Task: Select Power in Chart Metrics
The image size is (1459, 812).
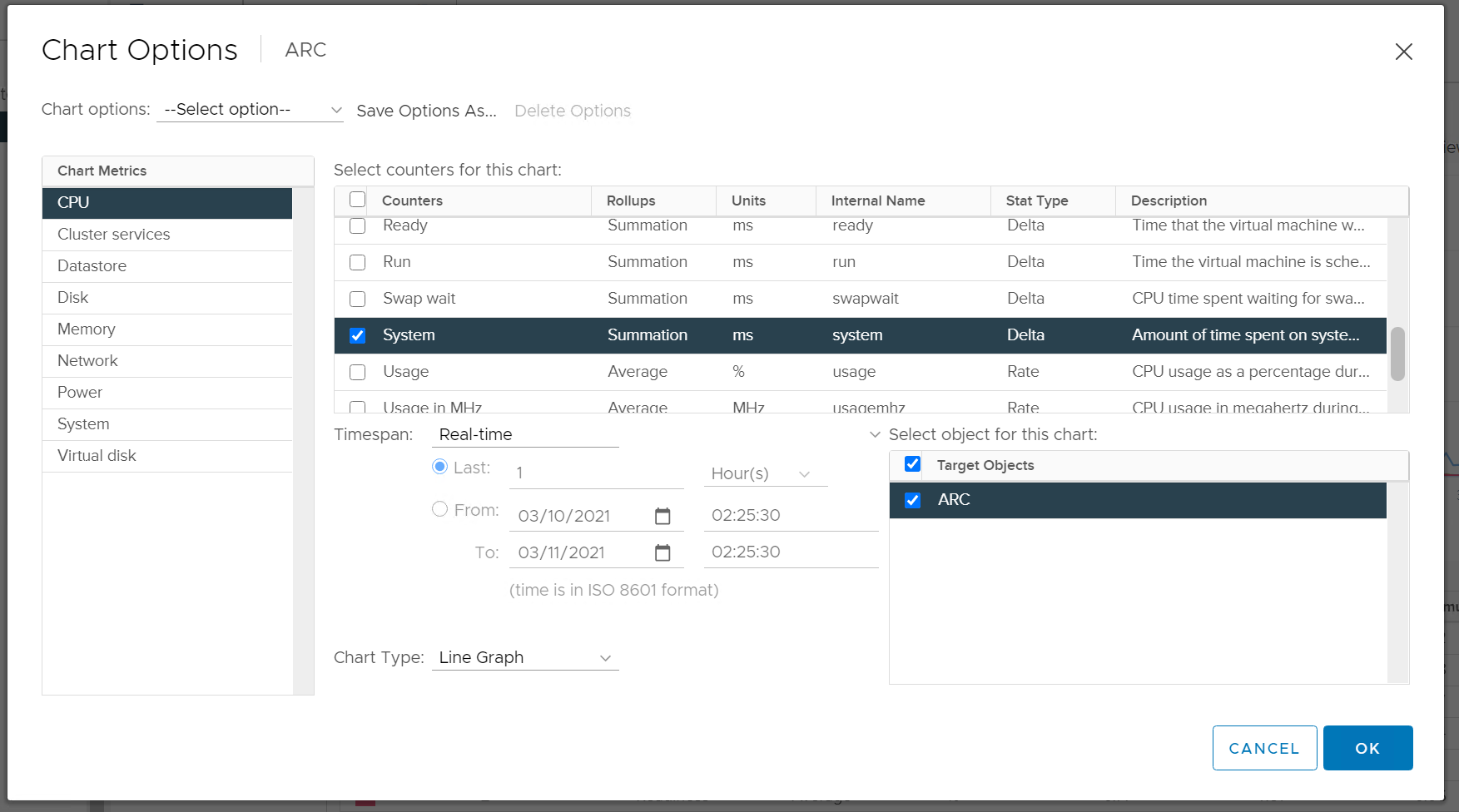Action: coord(167,393)
